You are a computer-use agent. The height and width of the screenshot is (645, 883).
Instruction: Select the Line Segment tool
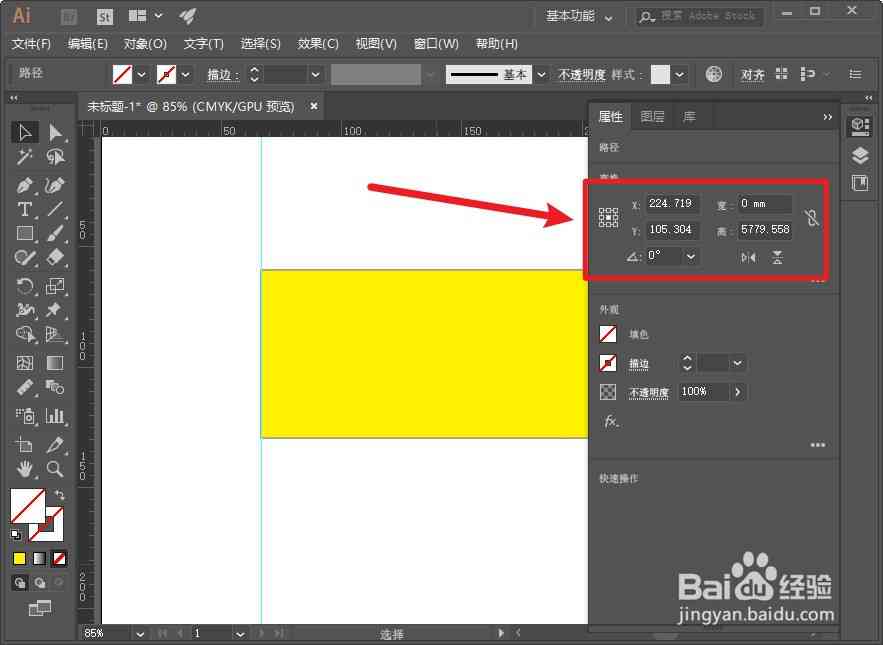click(55, 210)
